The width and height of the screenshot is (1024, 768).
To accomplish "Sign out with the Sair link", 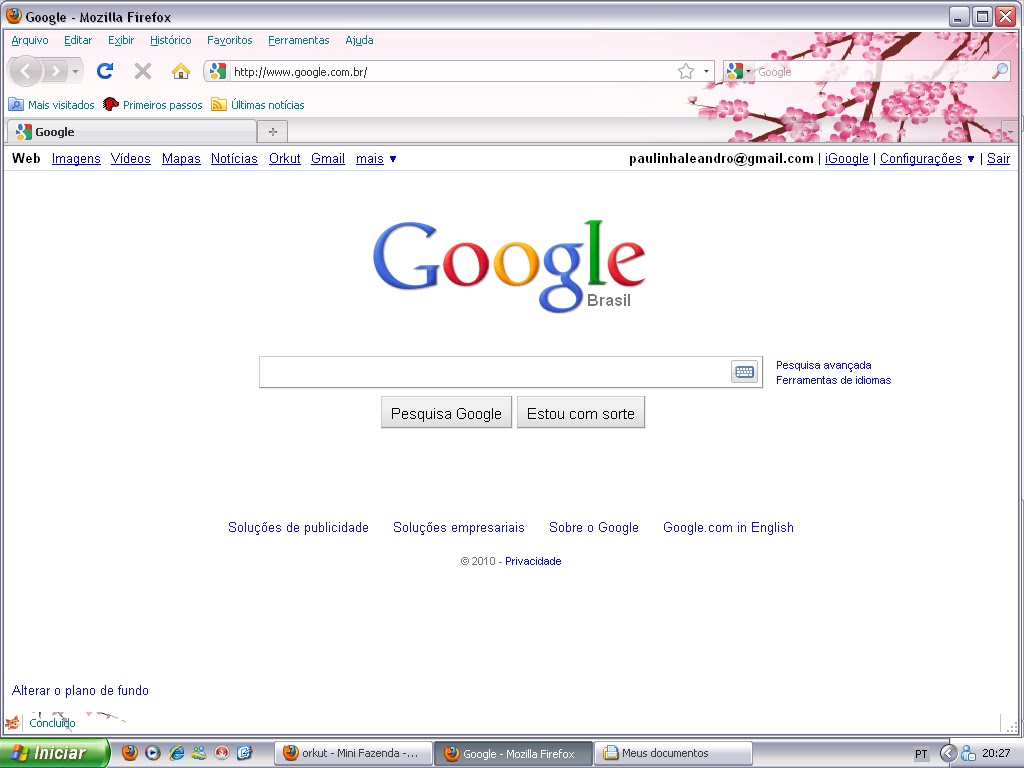I will tap(998, 159).
